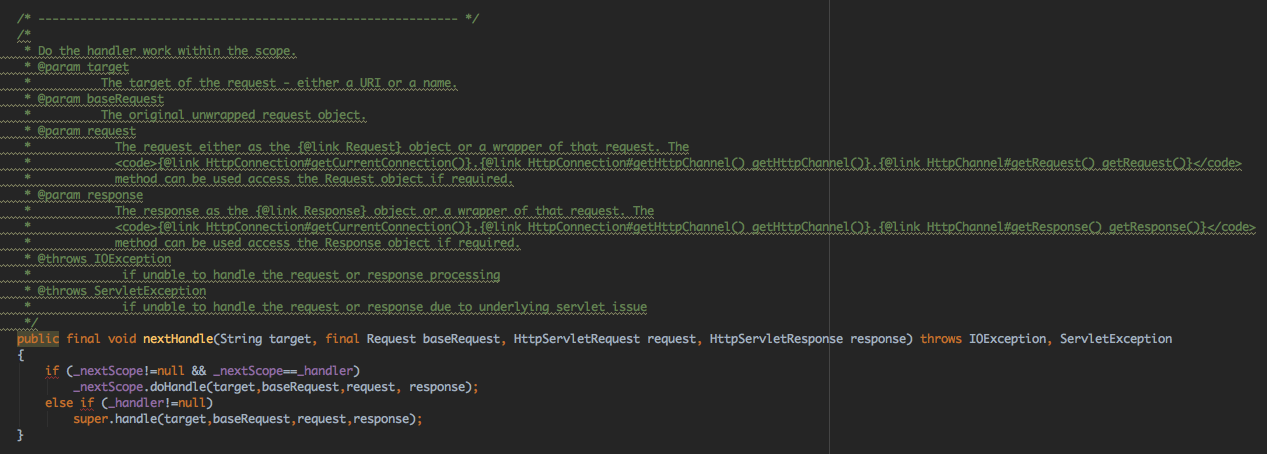Screen dimensions: 1267x454
Task: Click the method's closing curly brace
Action: pyautogui.click(x=20, y=435)
